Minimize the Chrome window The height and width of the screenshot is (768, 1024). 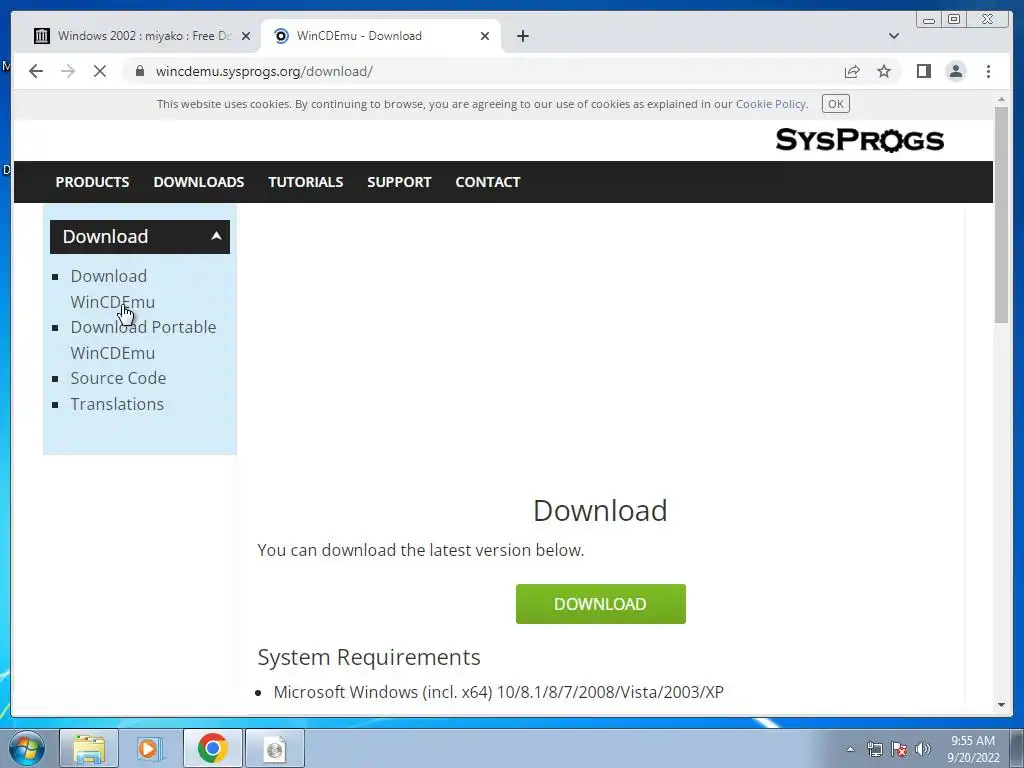click(929, 20)
